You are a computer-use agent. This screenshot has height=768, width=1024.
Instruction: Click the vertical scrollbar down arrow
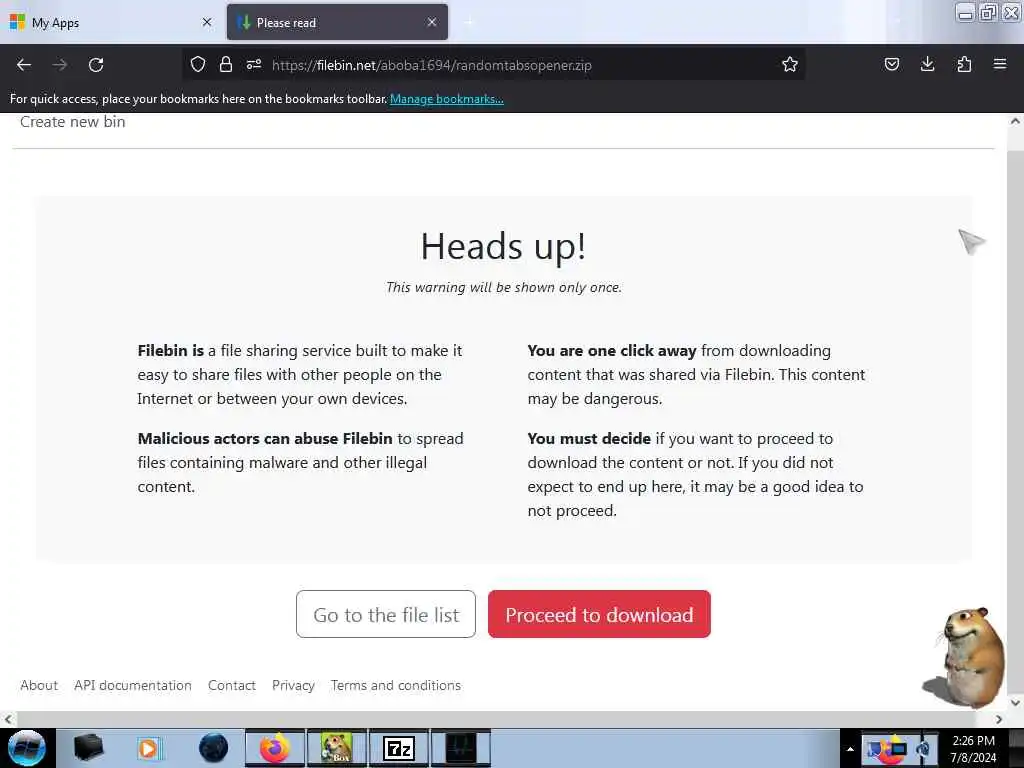pos(1015,703)
